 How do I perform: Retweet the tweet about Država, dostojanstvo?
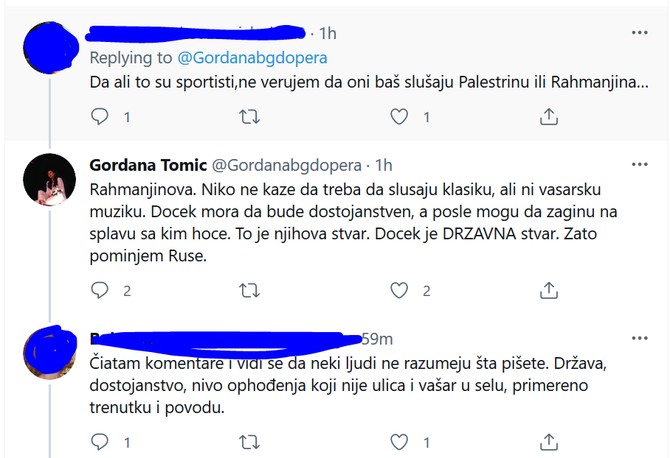[249, 442]
